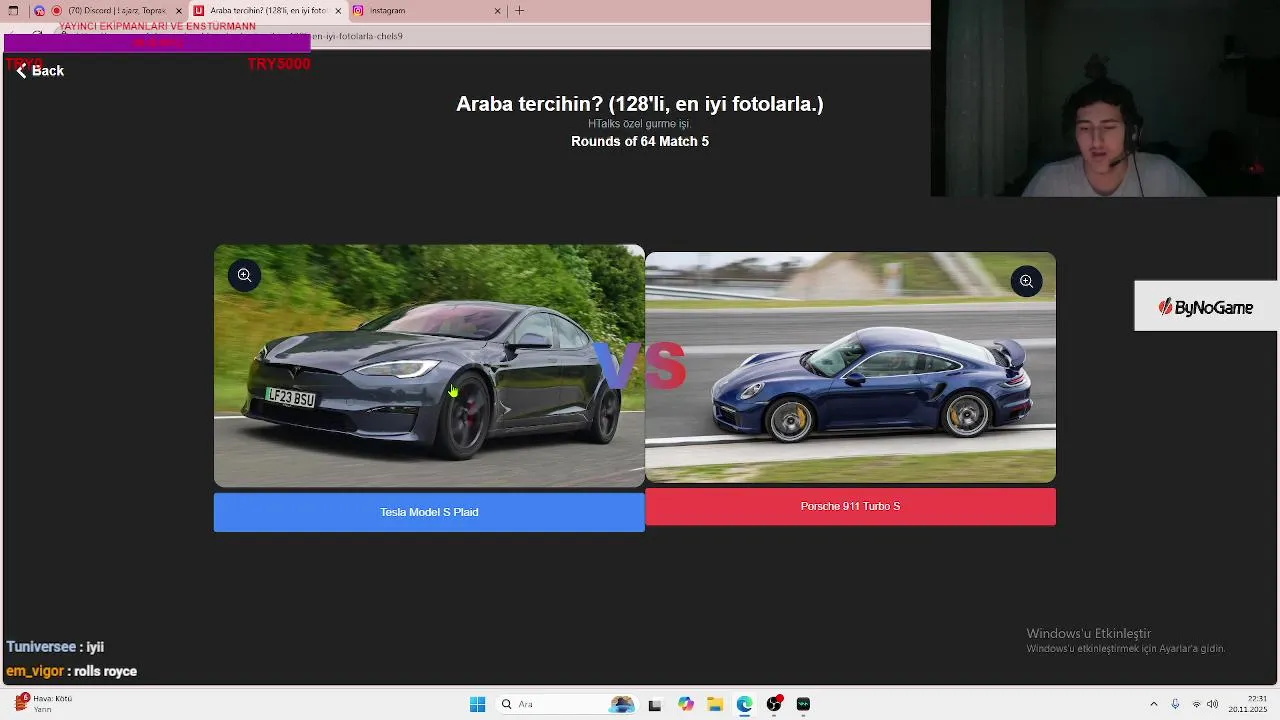This screenshot has height=720, width=1280.
Task: Vote for Tesla Model S Plaid
Action: [429, 512]
